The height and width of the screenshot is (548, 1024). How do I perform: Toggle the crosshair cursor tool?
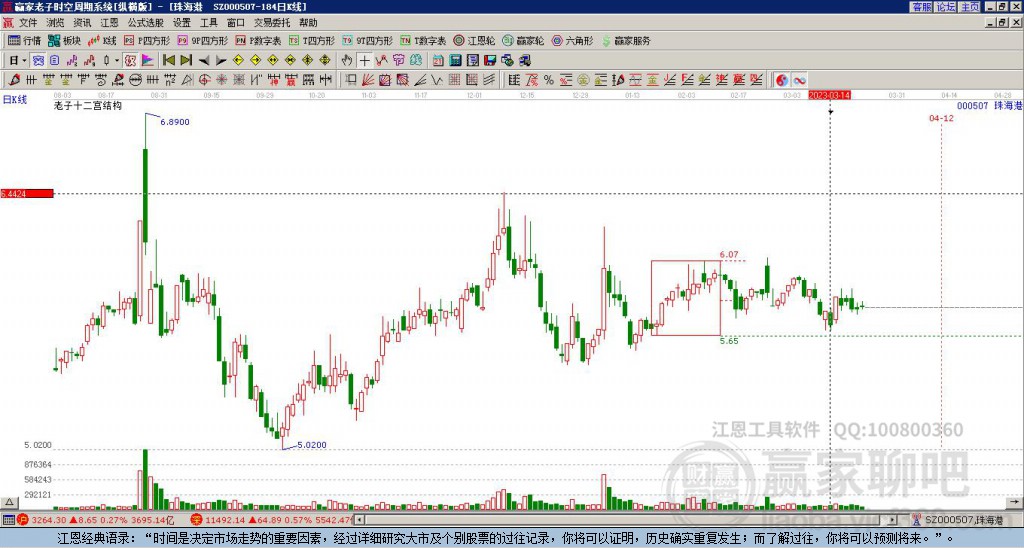[x=364, y=61]
